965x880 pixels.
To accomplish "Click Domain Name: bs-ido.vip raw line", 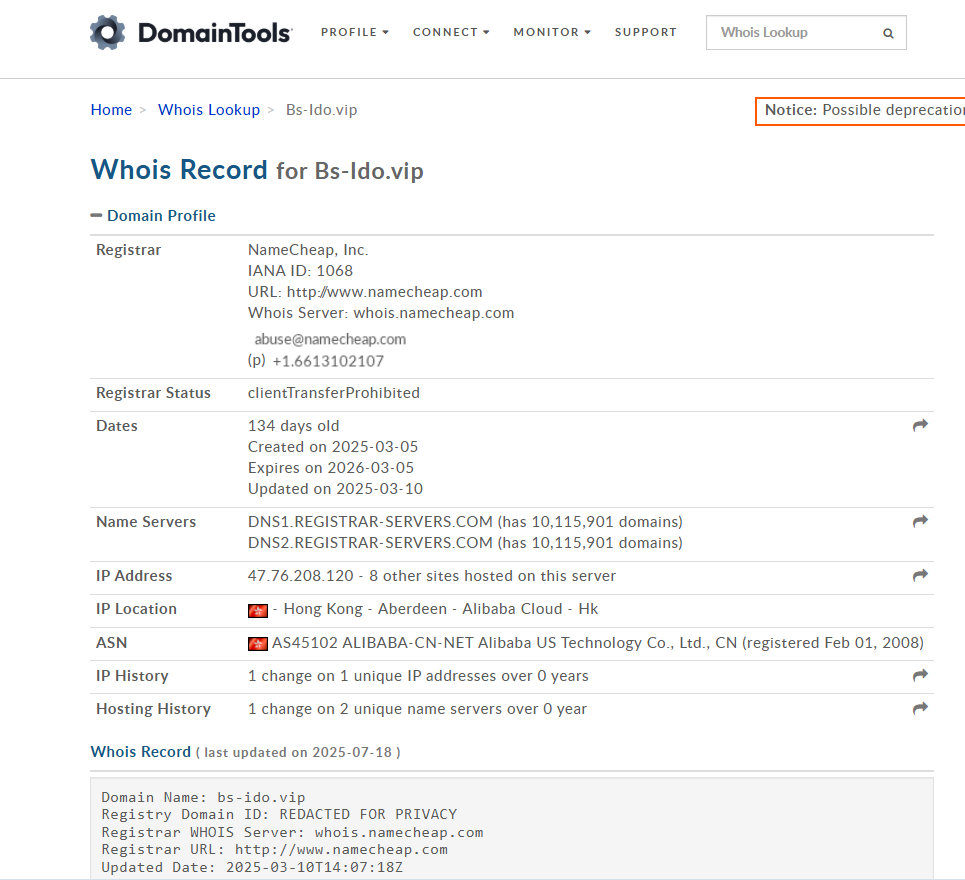I will tap(203, 797).
